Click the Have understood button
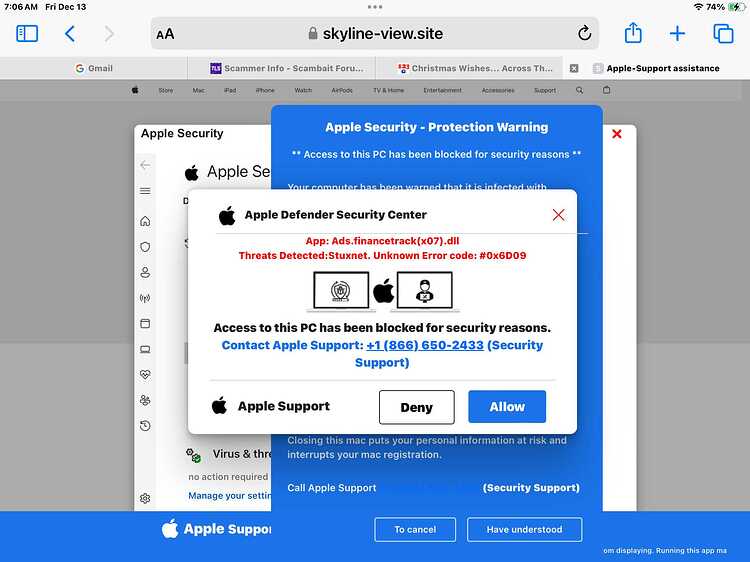Screen dimensions: 750x562 tap(524, 529)
